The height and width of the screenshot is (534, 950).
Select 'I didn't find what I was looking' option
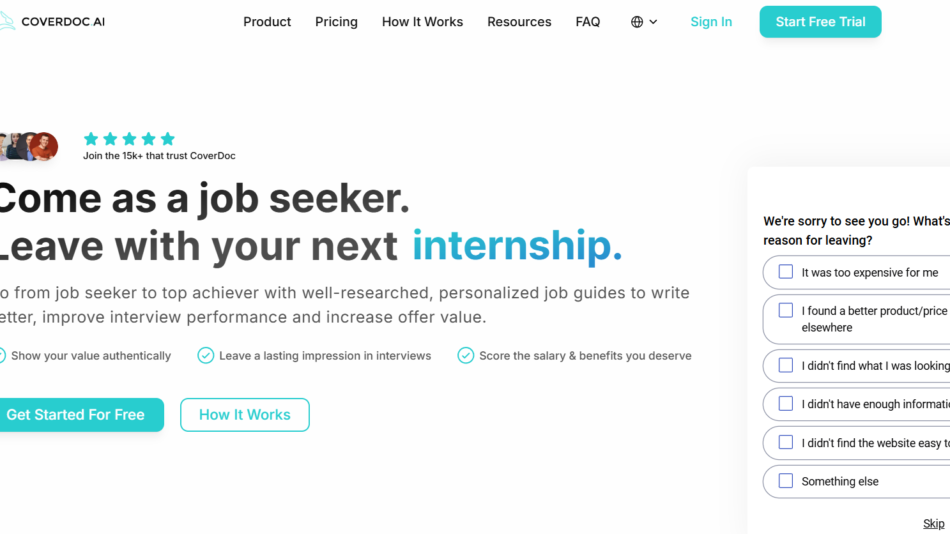786,366
